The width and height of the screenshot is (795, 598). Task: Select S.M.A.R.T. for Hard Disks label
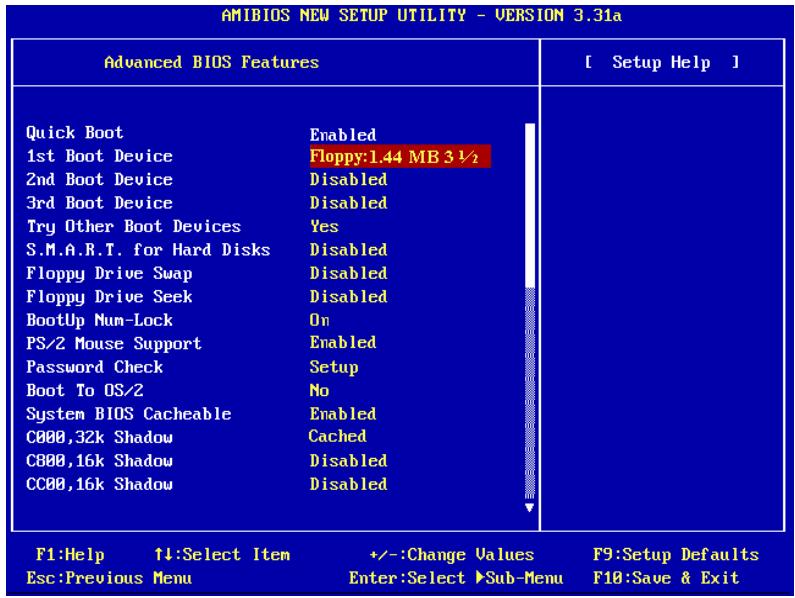click(148, 250)
